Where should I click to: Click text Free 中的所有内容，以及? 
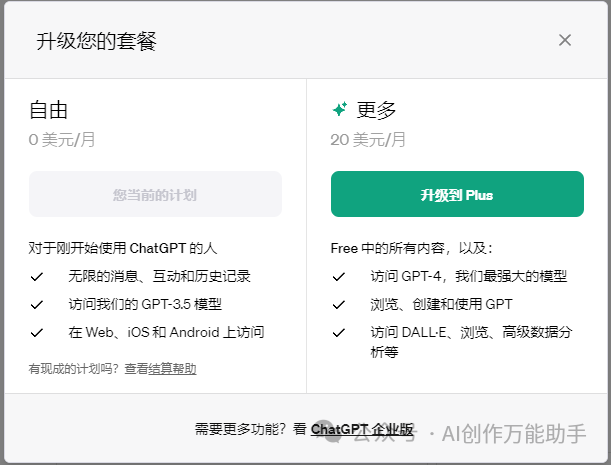click(411, 248)
